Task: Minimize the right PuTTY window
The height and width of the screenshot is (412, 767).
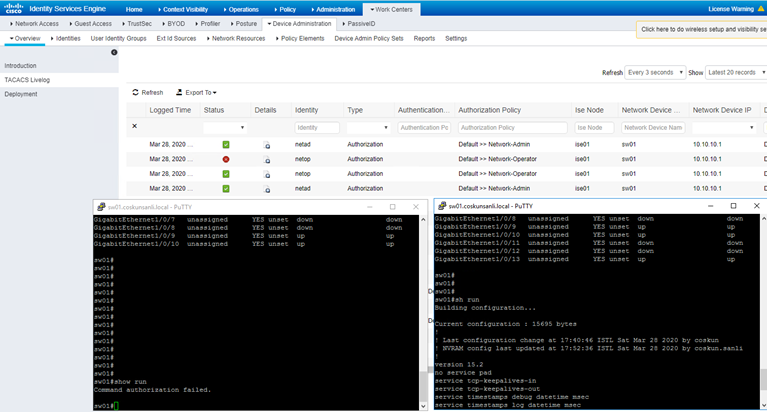Action: 710,206
